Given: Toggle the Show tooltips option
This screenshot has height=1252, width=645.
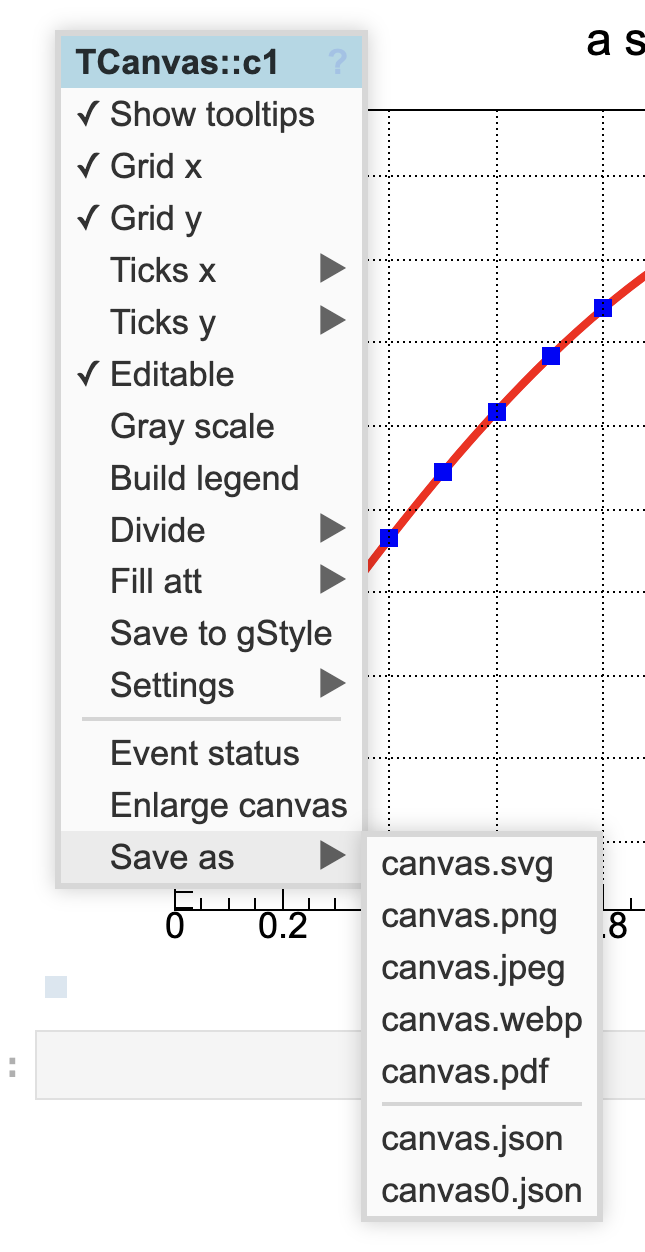Looking at the screenshot, I should point(211,115).
